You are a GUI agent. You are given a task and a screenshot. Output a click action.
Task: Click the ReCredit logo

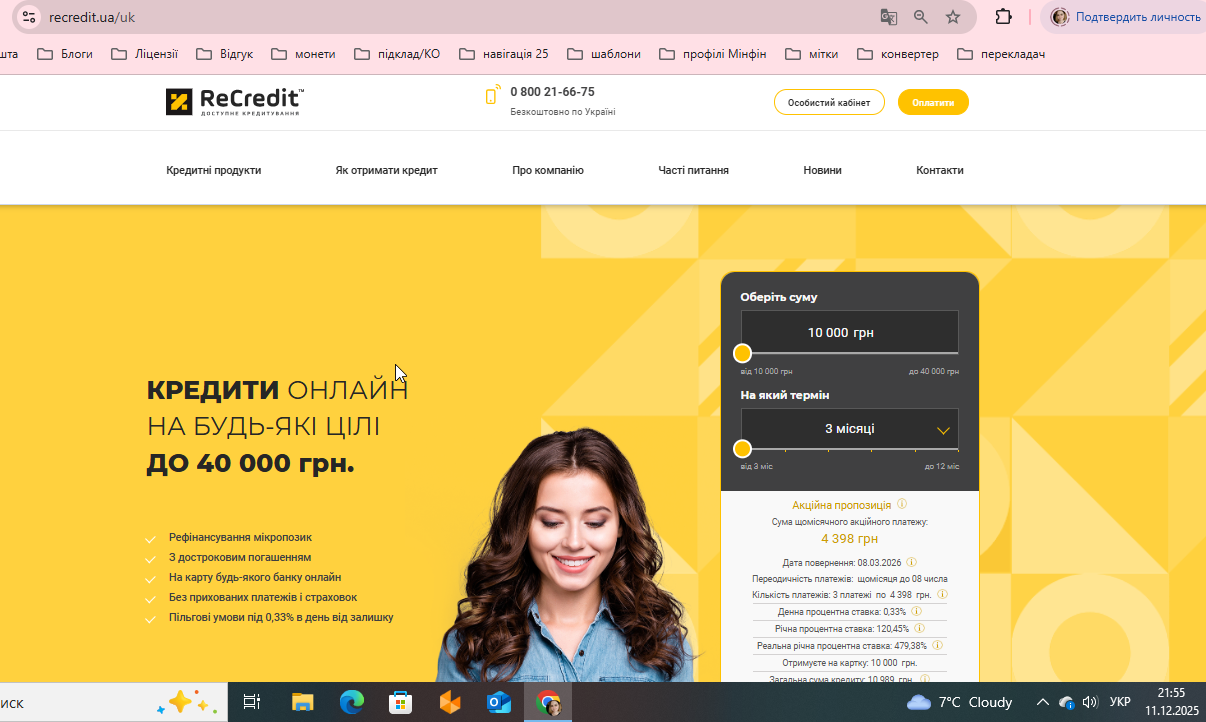pos(235,101)
